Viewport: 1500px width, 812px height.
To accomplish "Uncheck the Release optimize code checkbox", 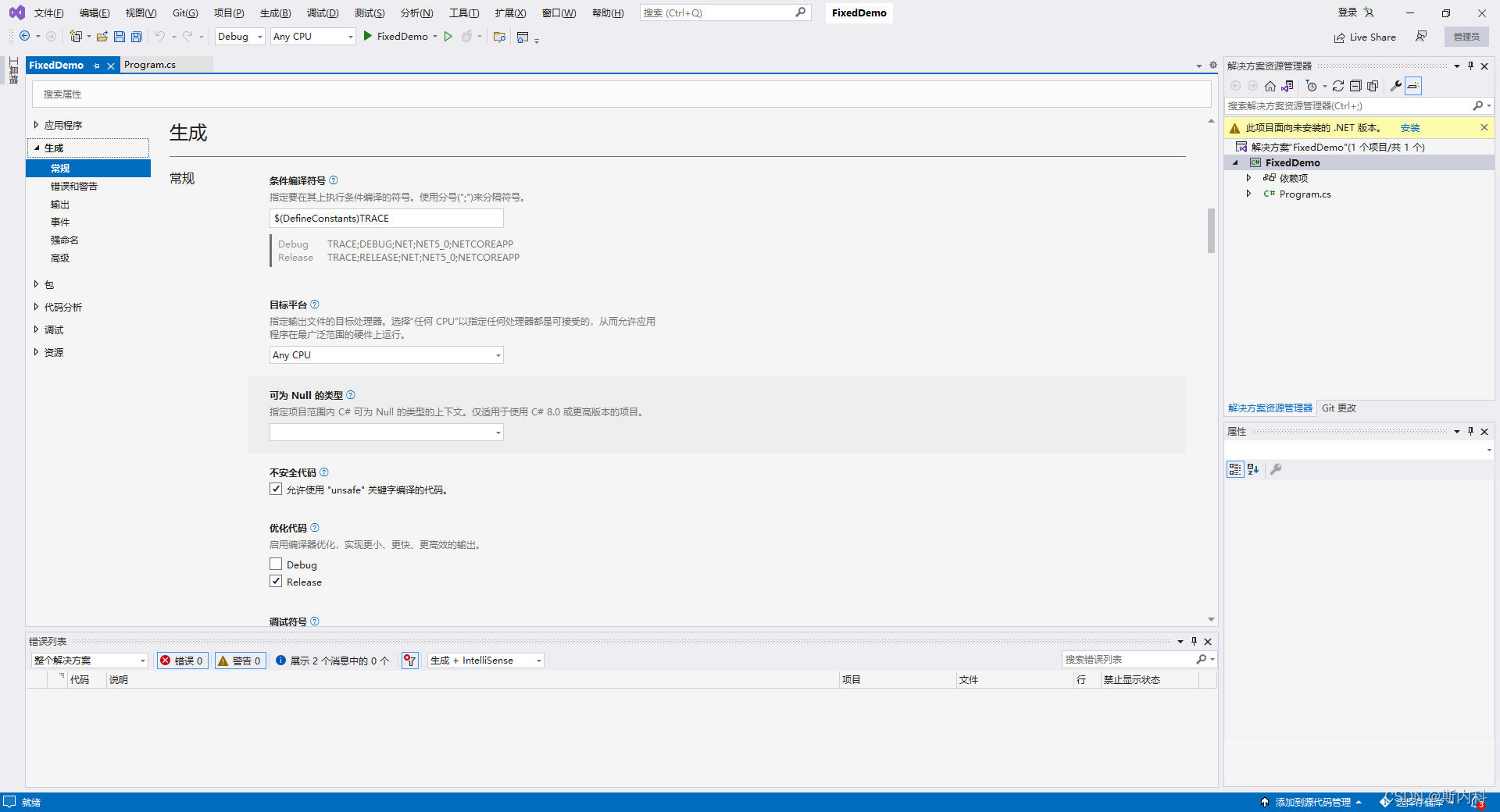I will coord(276,581).
